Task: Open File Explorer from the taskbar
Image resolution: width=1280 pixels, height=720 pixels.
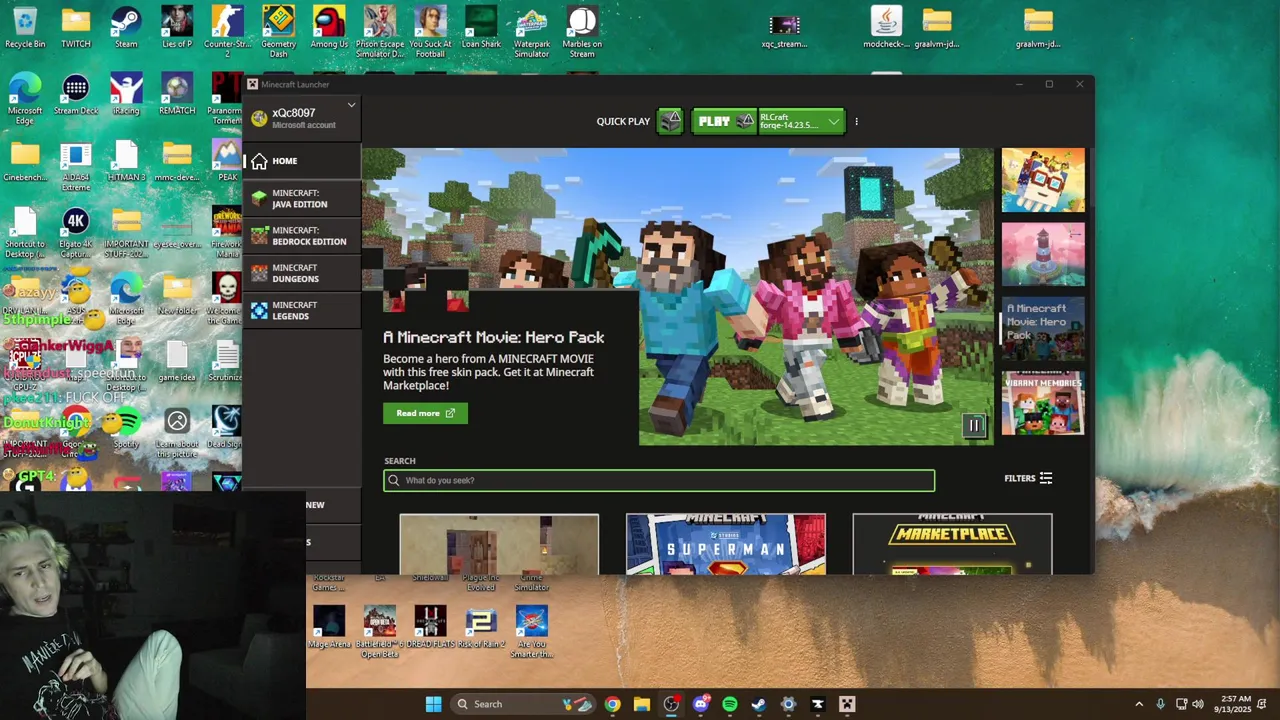Action: pos(642,704)
